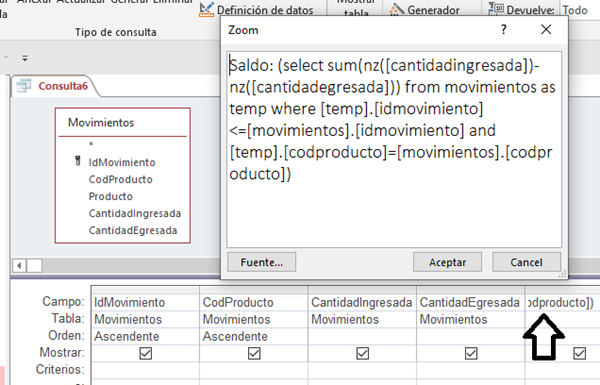600x385 pixels.
Task: Close the Zoom dialog with the X
Action: click(546, 29)
